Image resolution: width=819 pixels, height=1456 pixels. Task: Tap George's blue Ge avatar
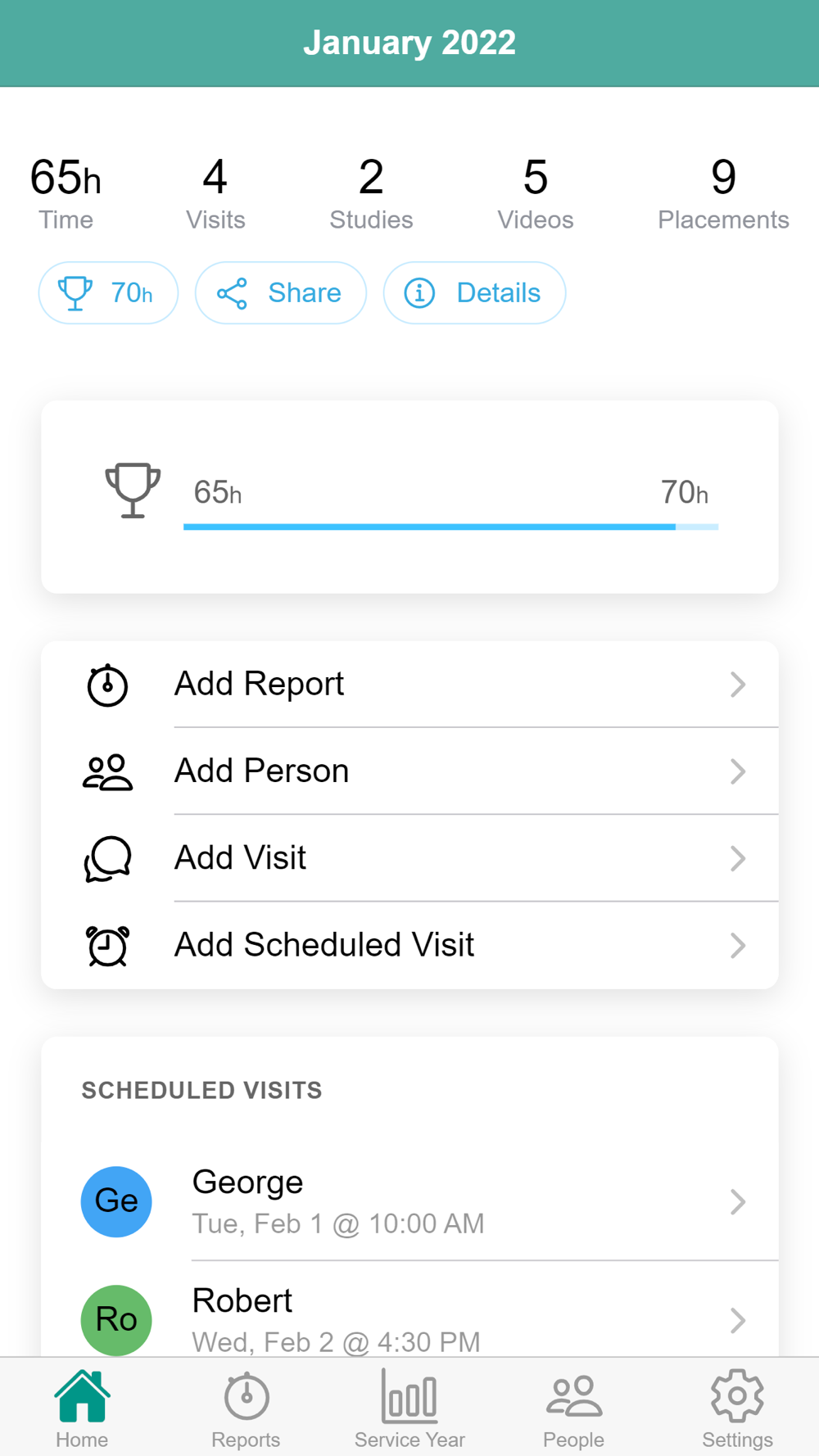click(x=116, y=1201)
